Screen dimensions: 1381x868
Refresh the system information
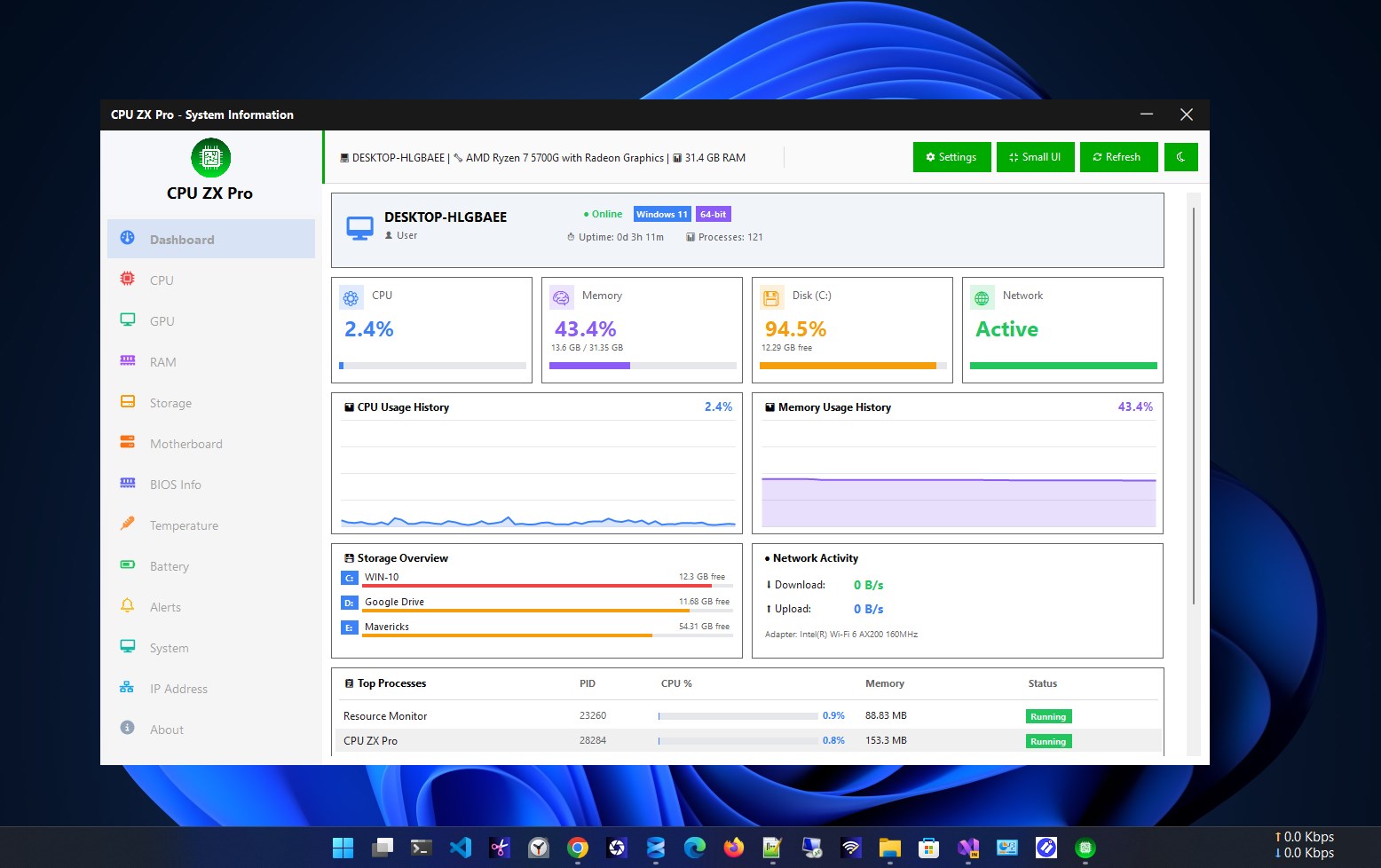point(1118,157)
